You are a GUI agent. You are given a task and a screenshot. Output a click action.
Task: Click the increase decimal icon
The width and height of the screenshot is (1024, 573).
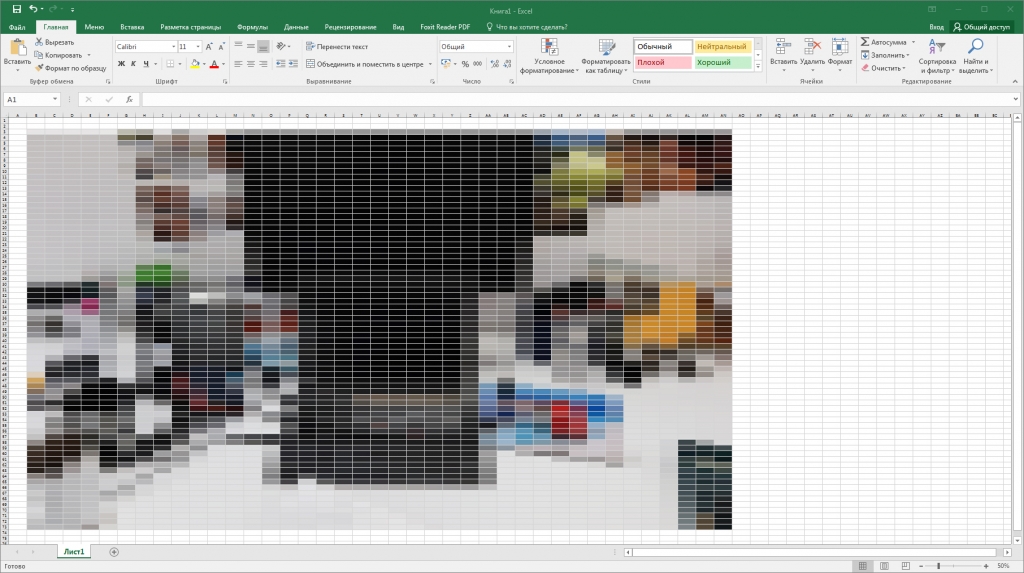pos(494,64)
